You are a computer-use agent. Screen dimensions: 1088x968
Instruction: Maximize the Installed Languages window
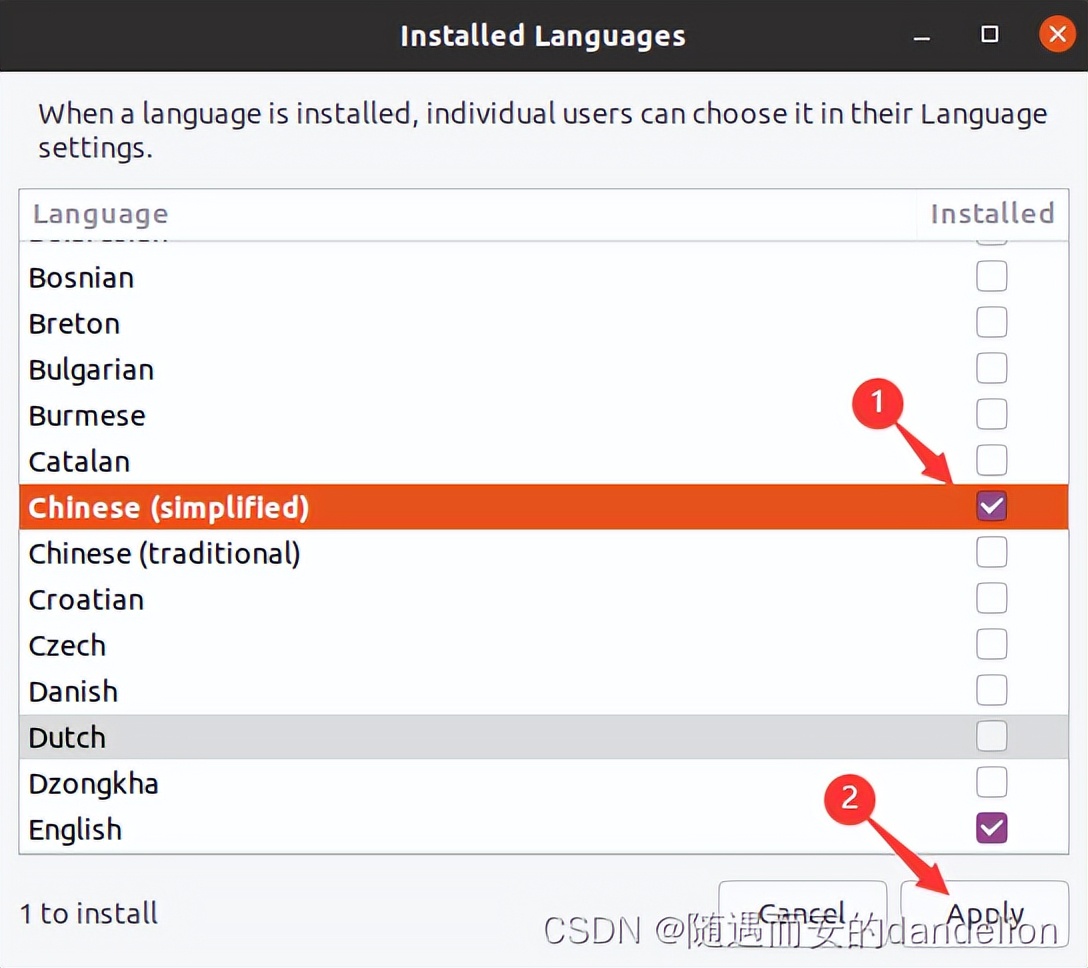(x=989, y=33)
